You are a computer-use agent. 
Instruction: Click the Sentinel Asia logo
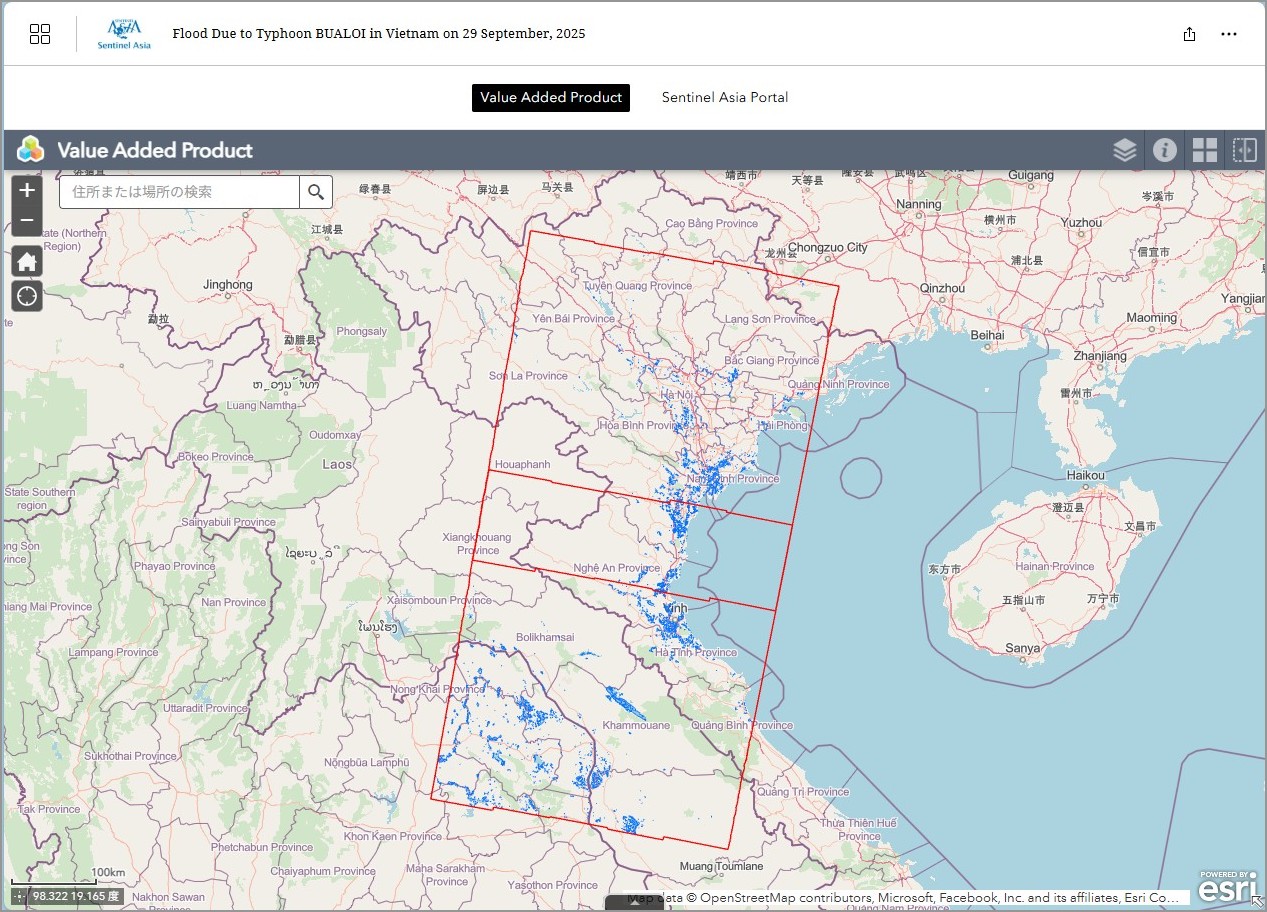pos(124,34)
